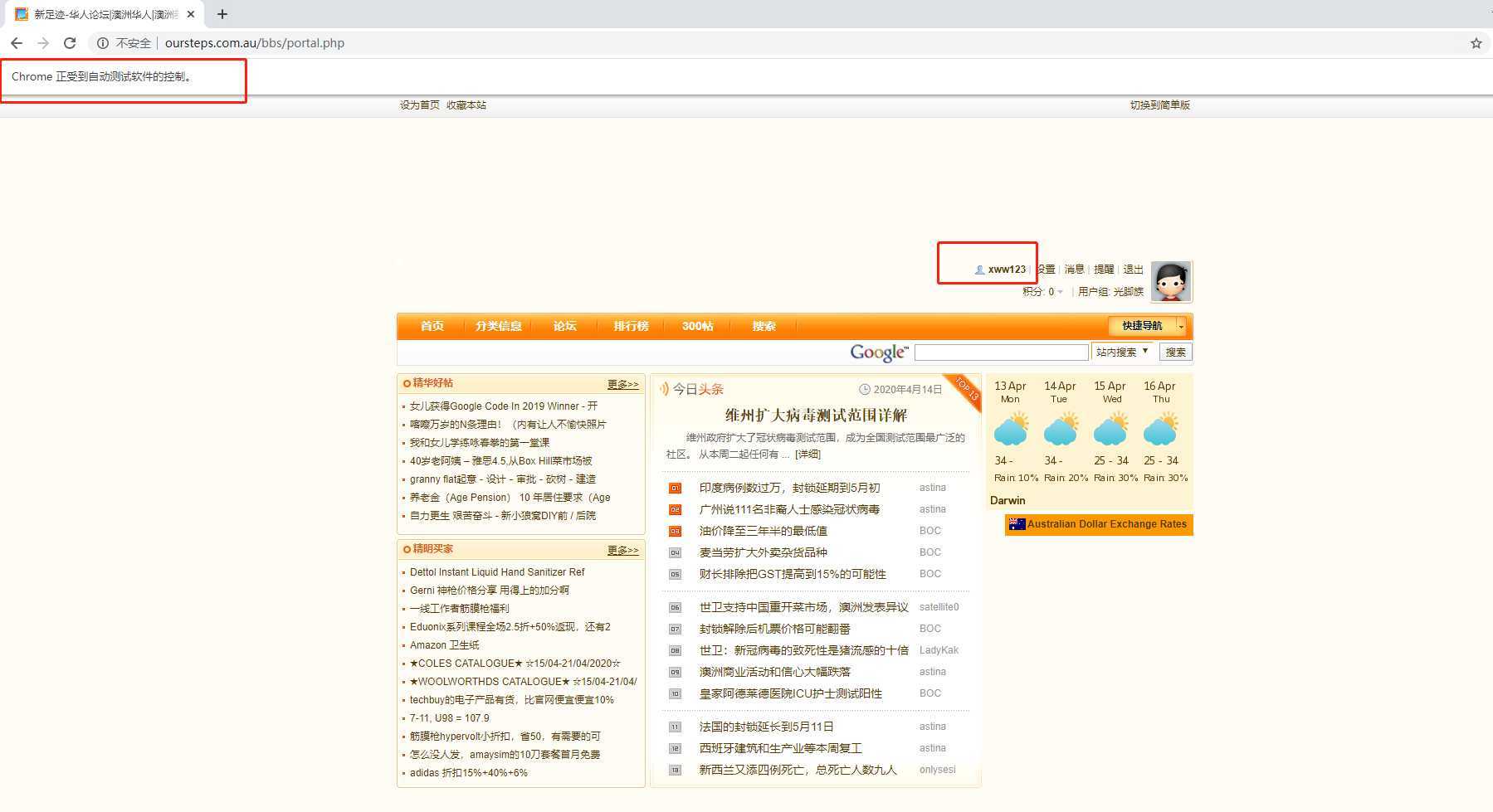Click 更多>> in 精华好帖 panel

(622, 385)
